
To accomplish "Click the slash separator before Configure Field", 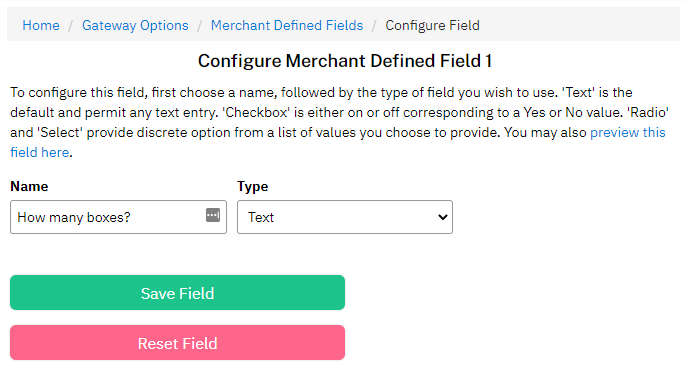I will [374, 25].
